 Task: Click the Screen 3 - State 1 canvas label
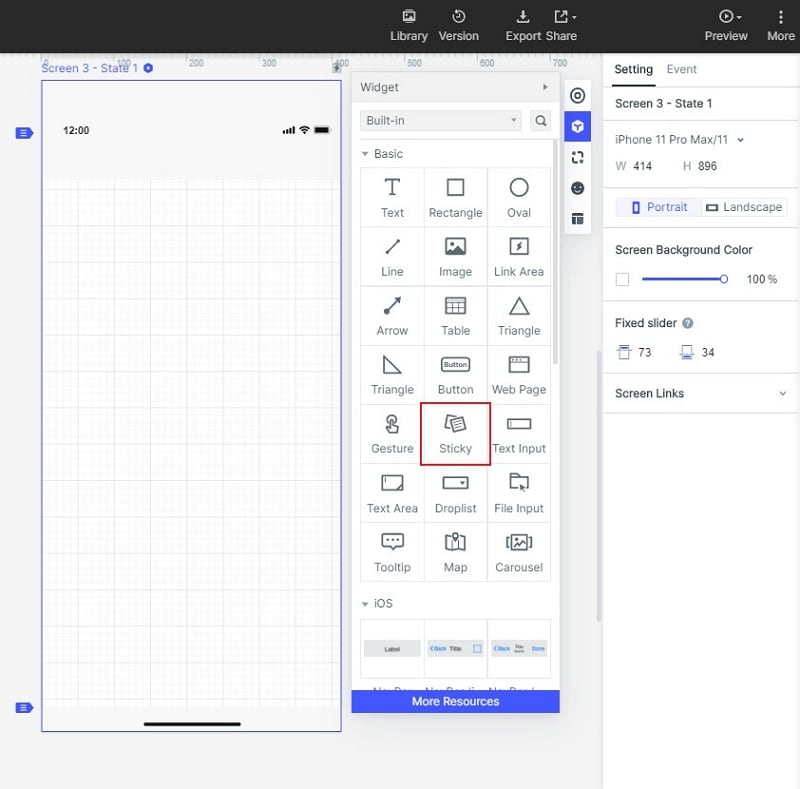pos(89,68)
